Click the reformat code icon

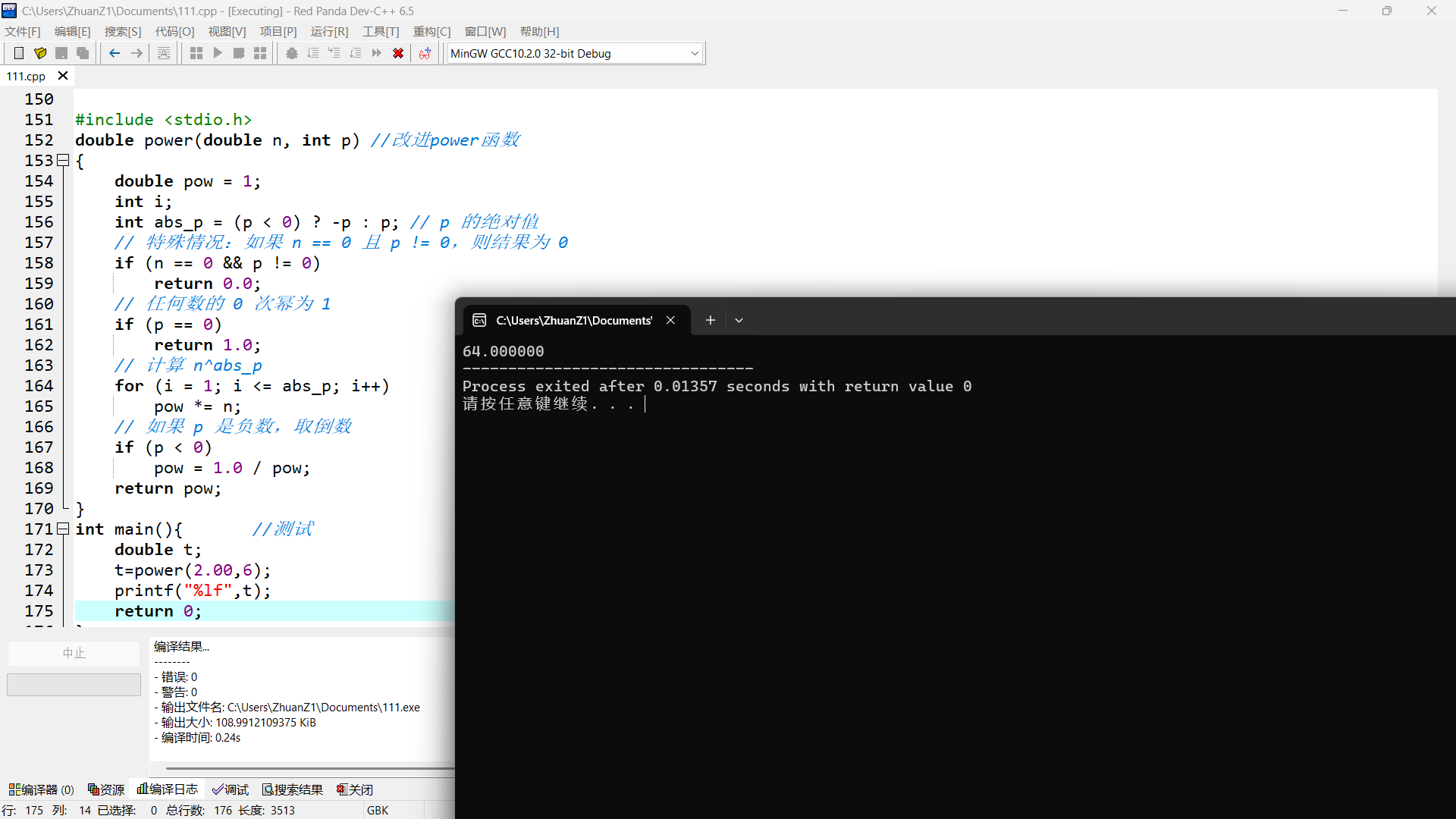pos(164,53)
